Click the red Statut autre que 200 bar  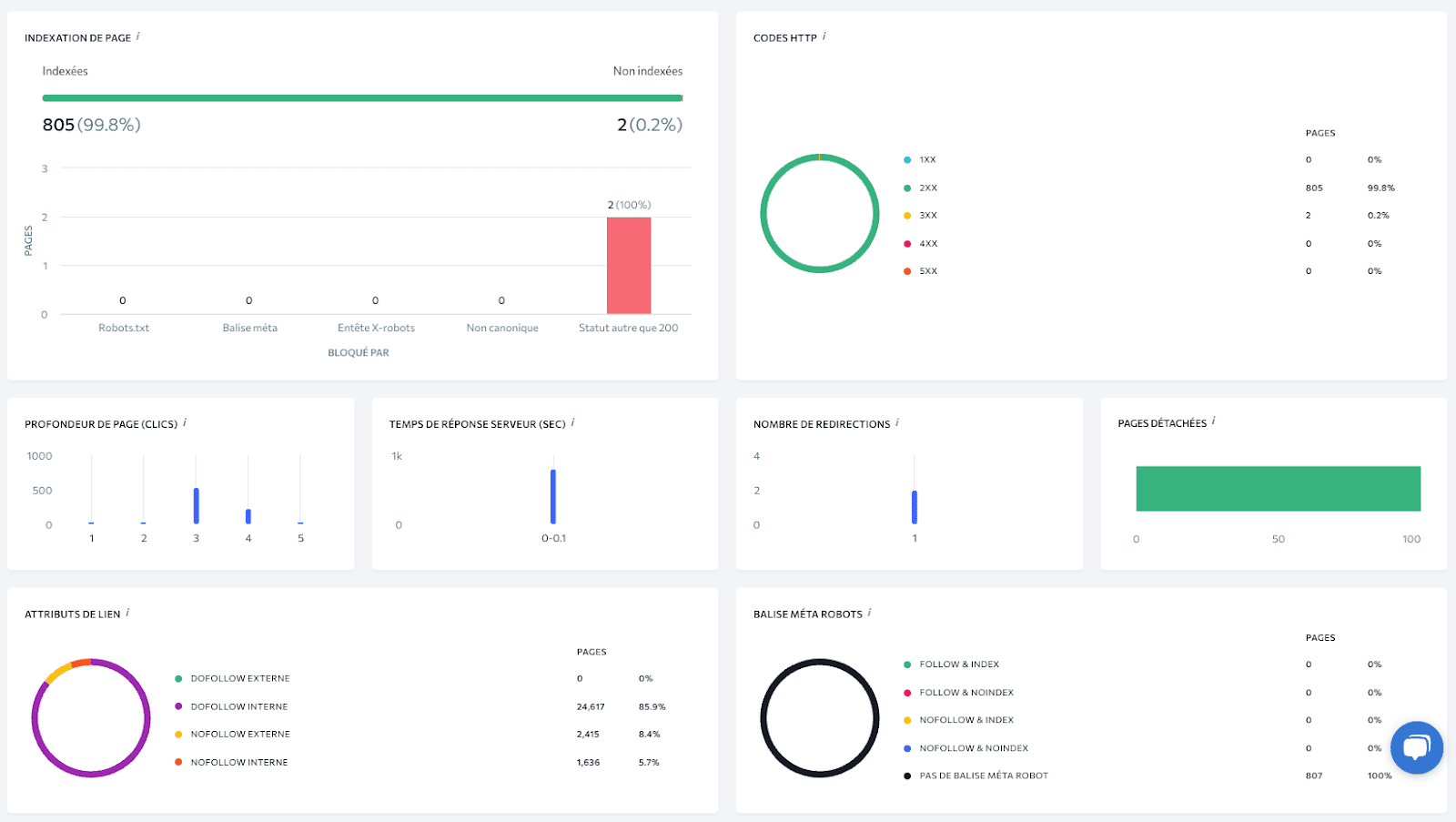629,266
